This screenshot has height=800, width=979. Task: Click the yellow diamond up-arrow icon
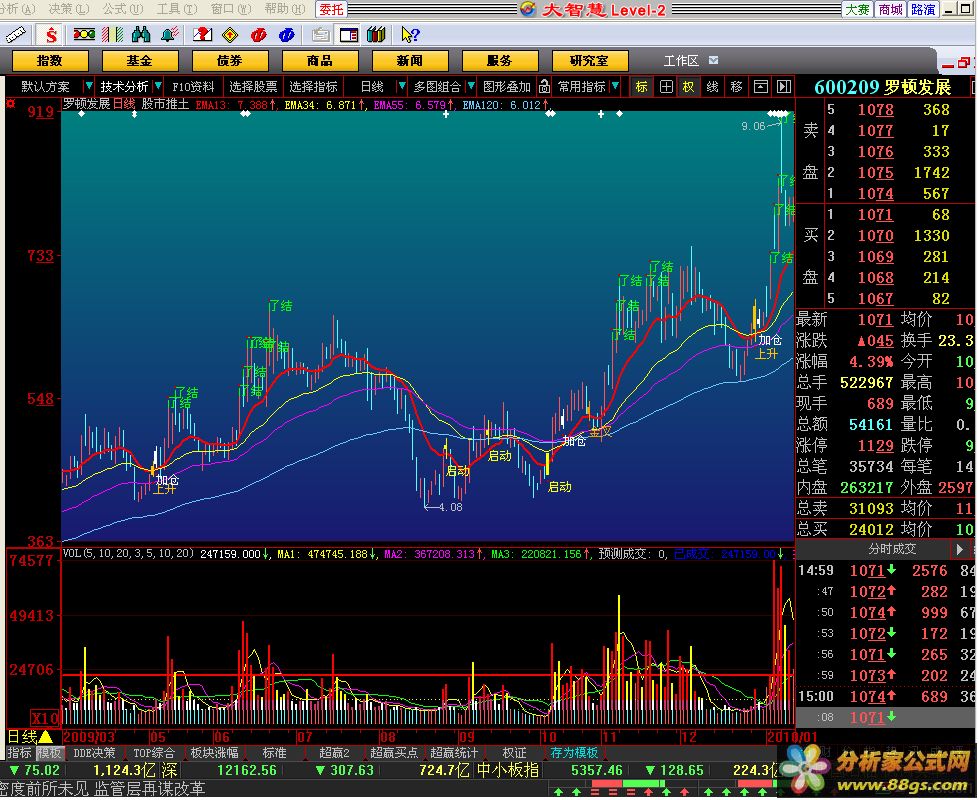[230, 34]
